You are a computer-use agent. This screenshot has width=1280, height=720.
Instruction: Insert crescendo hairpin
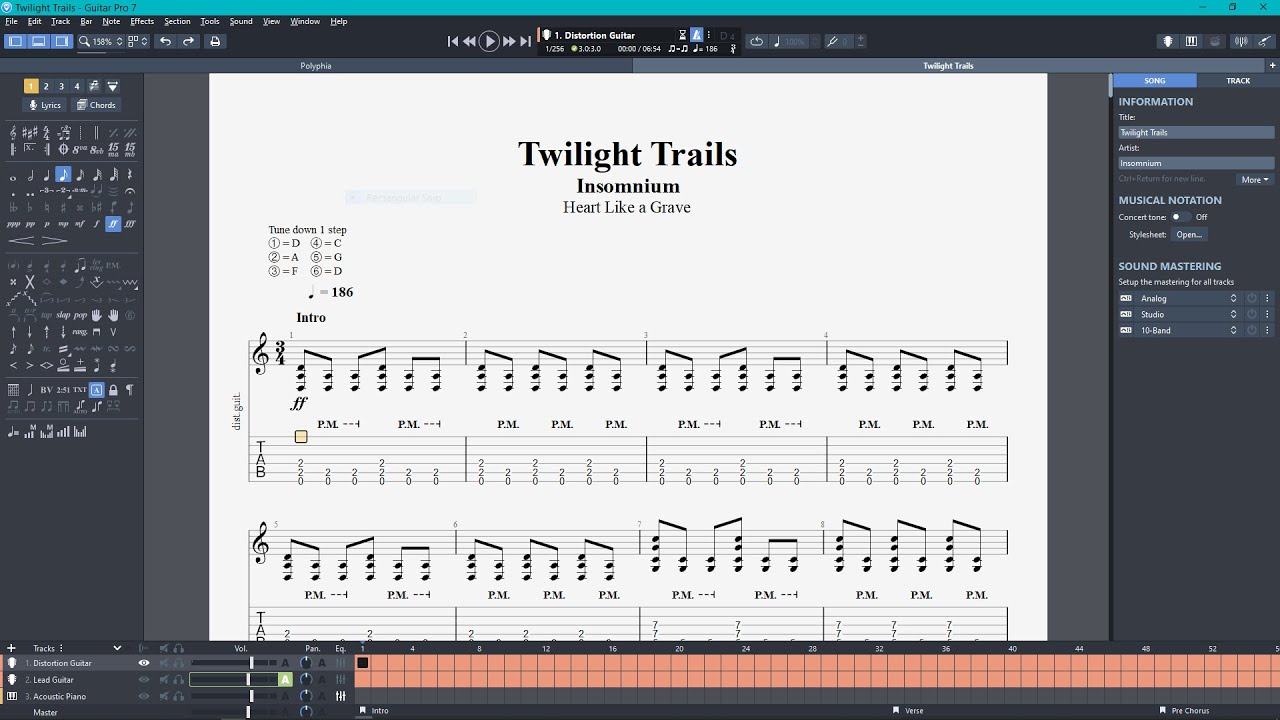coord(21,241)
